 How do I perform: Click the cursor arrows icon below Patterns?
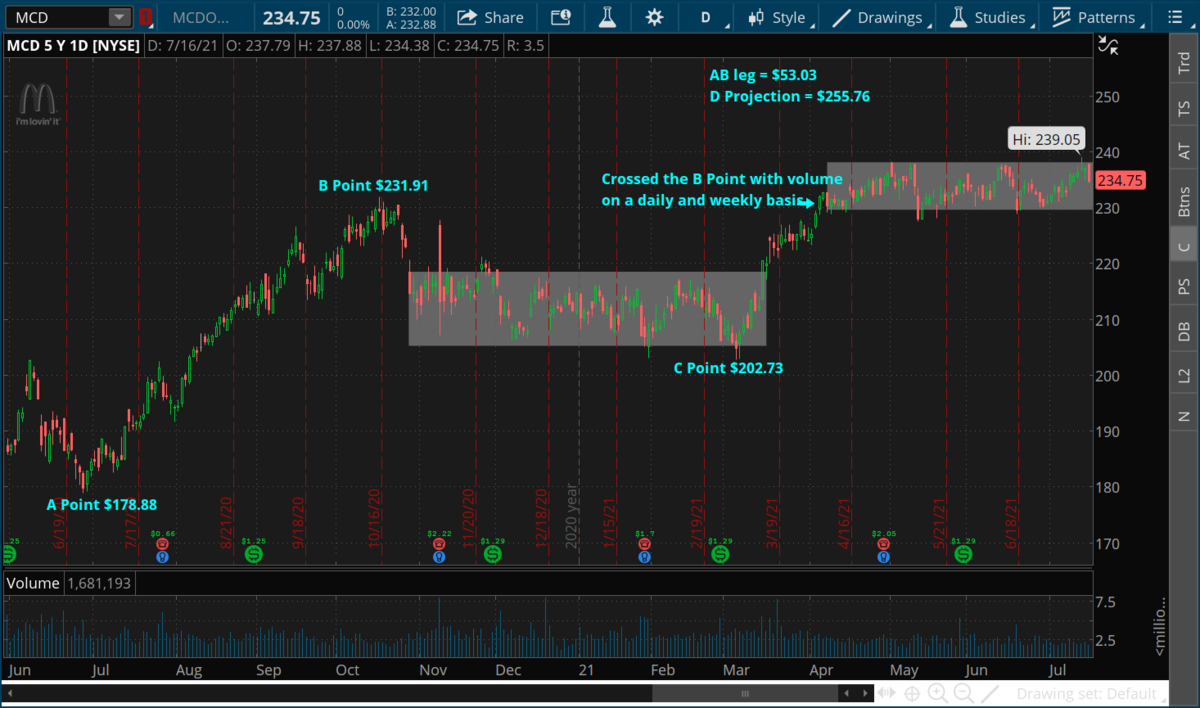click(x=1107, y=44)
